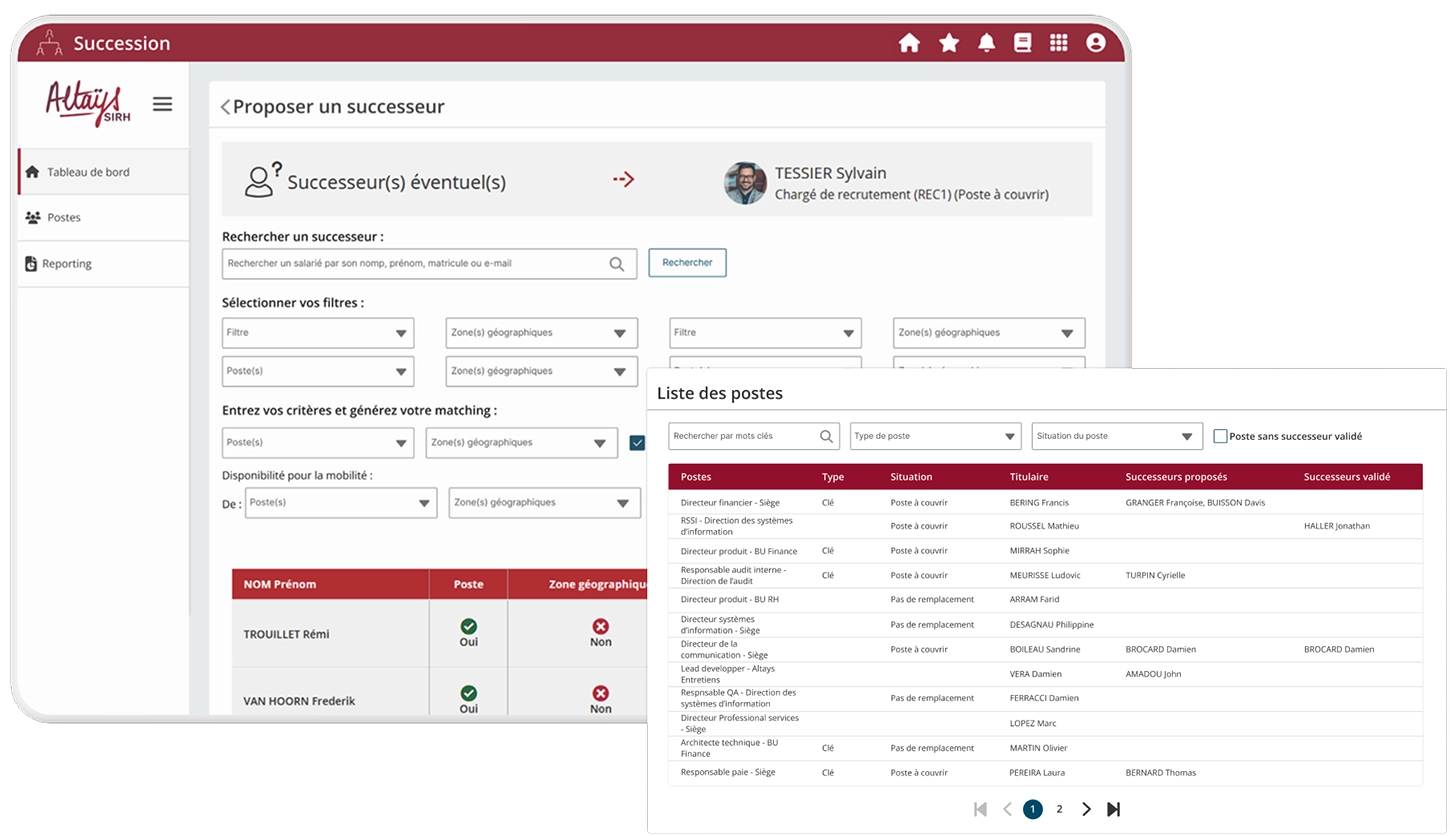Open Tableau de bord in sidebar
Image resolution: width=1450 pixels, height=836 pixels.
[x=88, y=172]
